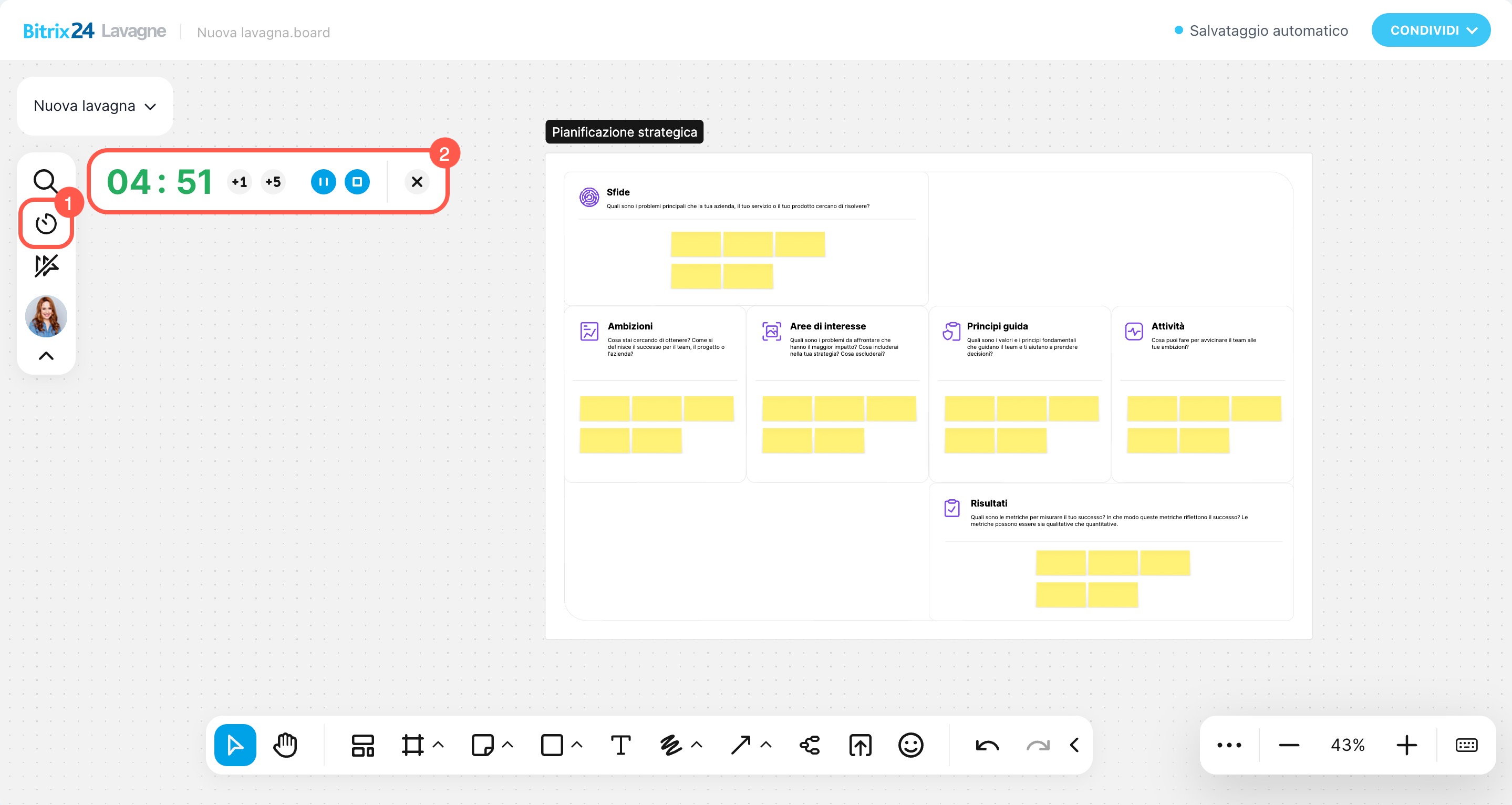Expand the sticky note options chevron
The height and width of the screenshot is (805, 1512).
point(508,745)
